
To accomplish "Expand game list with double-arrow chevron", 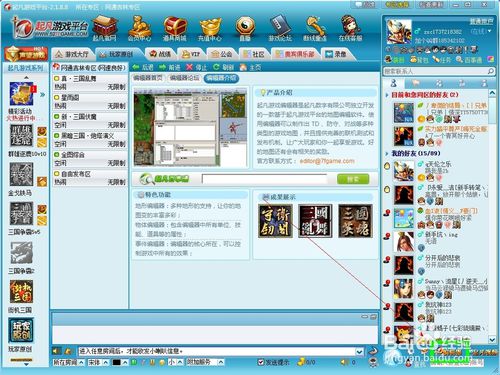I will [42, 95].
